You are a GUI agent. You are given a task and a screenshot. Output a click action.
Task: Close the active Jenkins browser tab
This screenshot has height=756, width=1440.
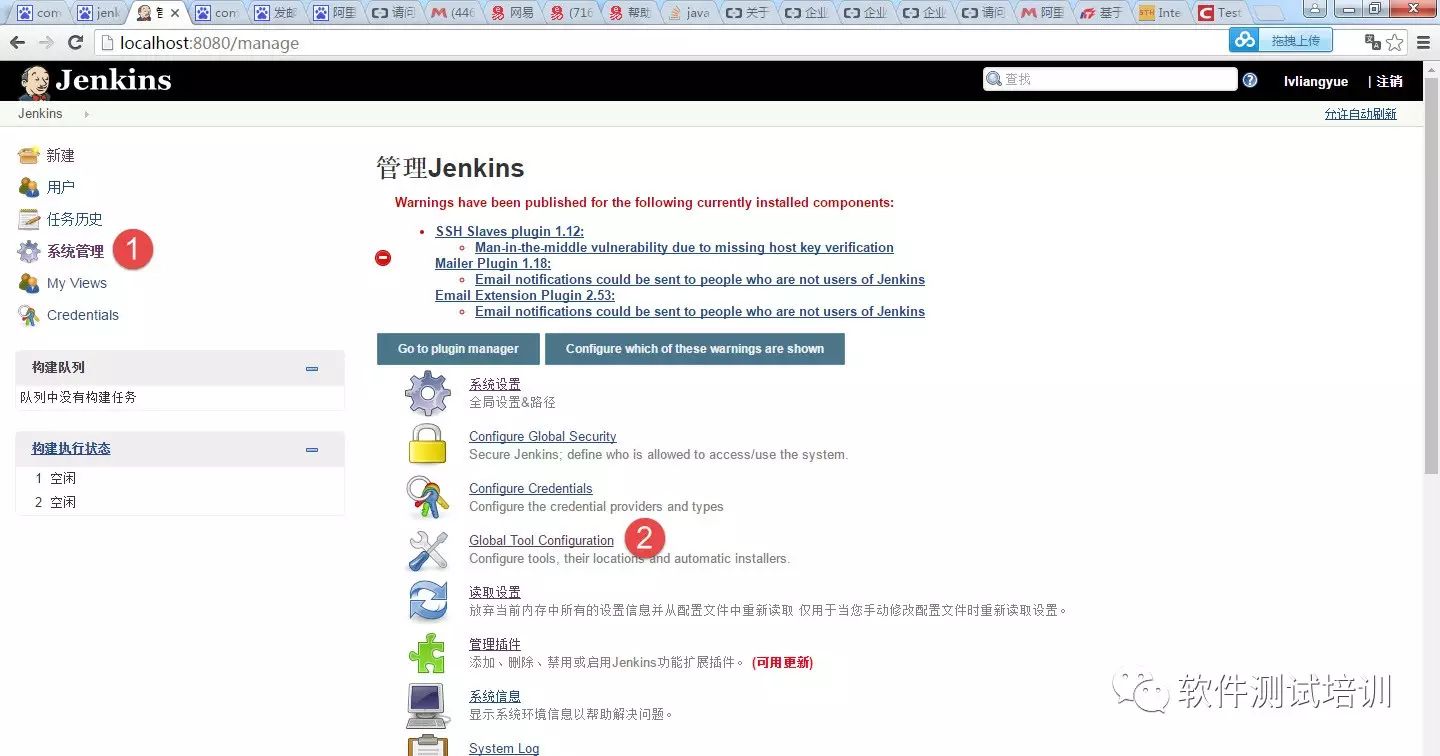click(x=177, y=13)
